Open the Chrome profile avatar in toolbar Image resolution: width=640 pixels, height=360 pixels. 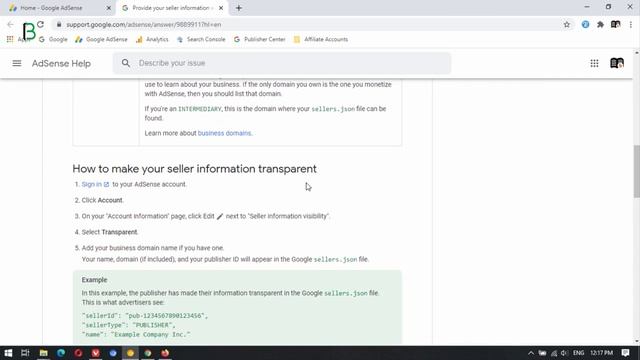[x=616, y=24]
